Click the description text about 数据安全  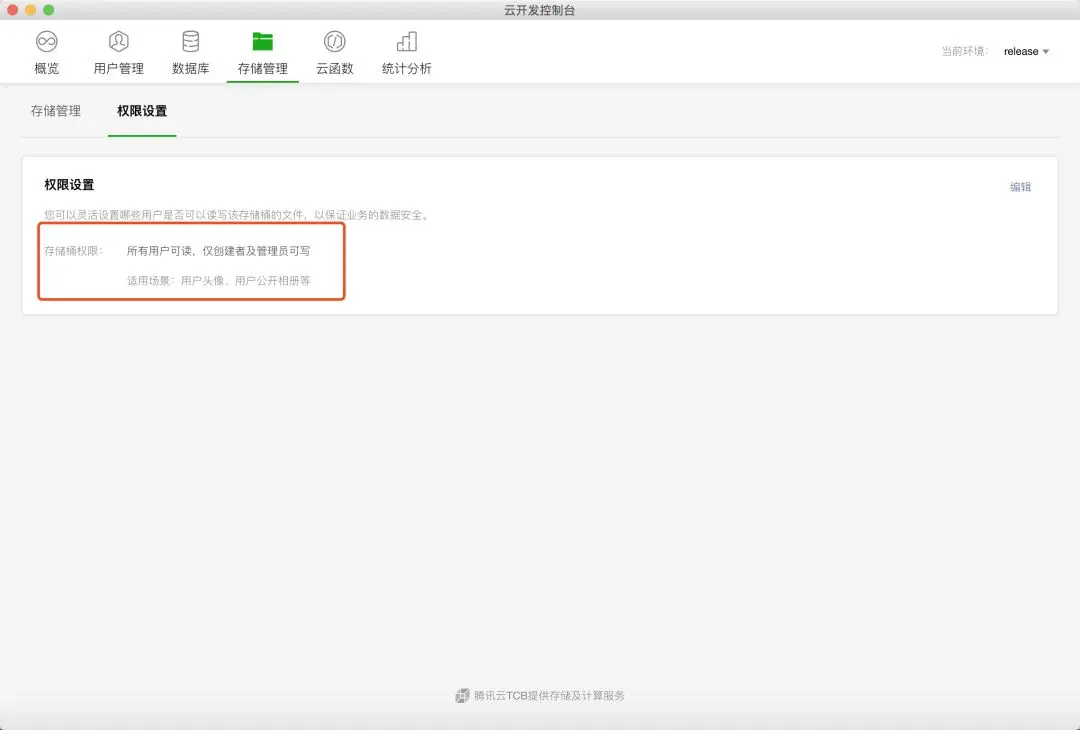click(236, 215)
